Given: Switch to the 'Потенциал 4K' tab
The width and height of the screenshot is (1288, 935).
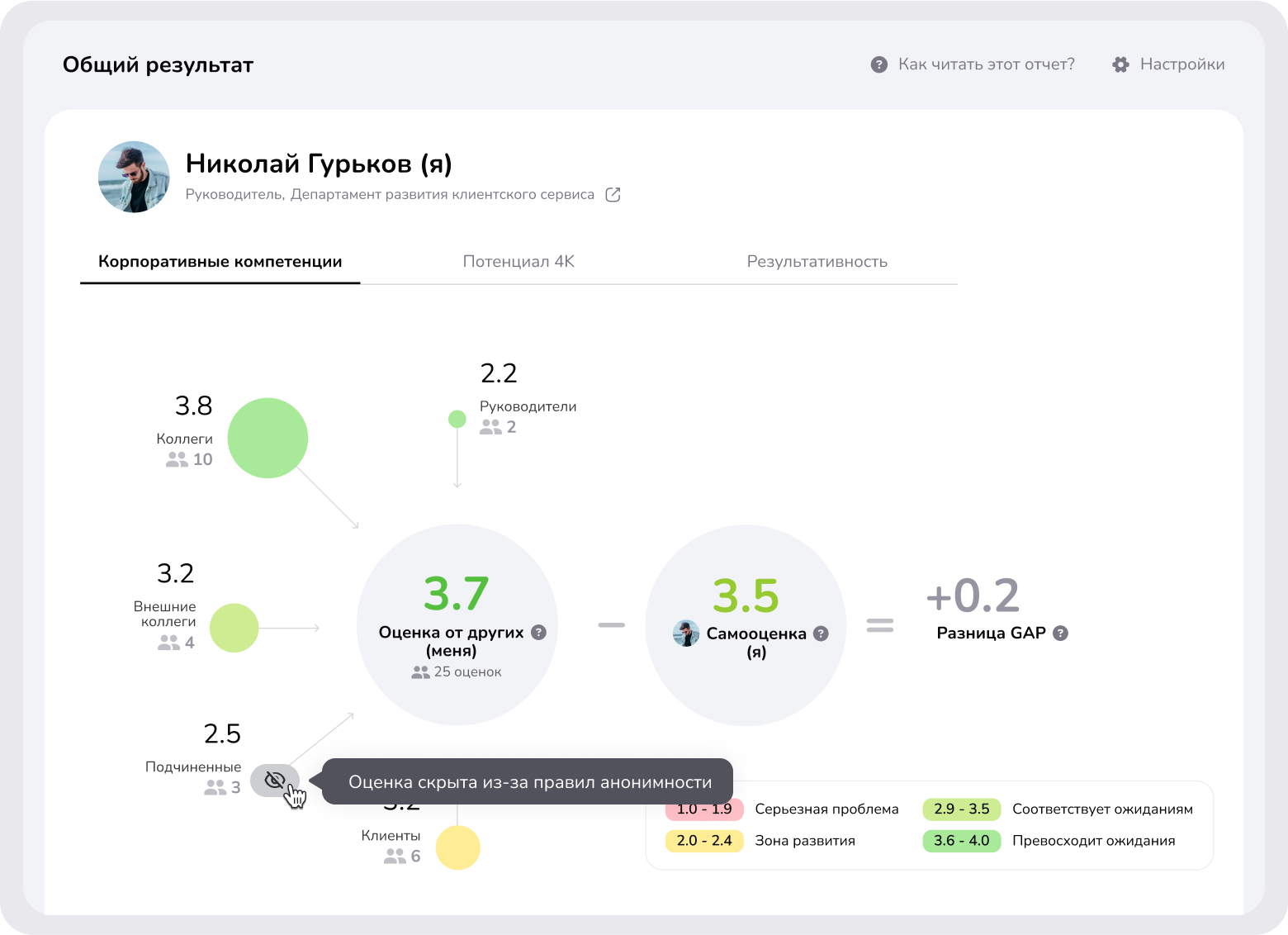Looking at the screenshot, I should (519, 262).
